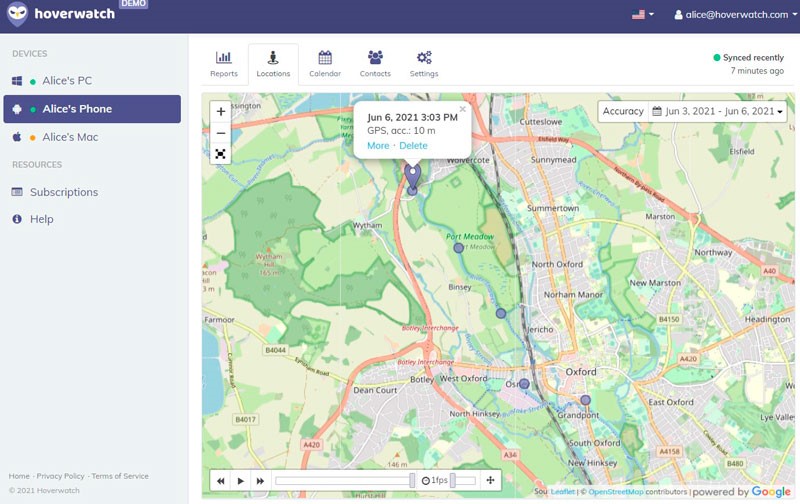The height and width of the screenshot is (504, 800).
Task: Click the location marker near Jericho
Action: pos(501,313)
